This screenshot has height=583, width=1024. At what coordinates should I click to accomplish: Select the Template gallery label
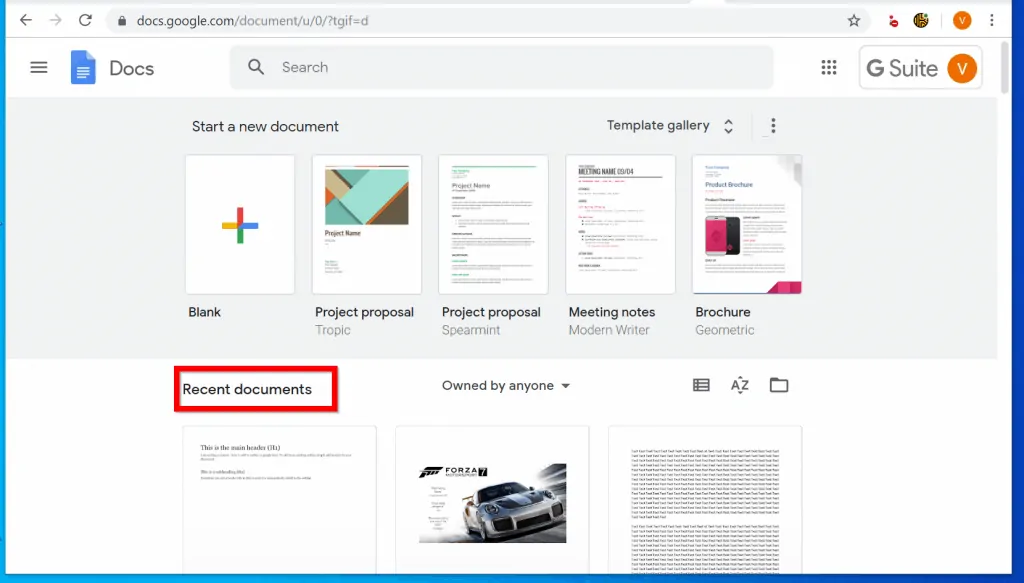[658, 126]
